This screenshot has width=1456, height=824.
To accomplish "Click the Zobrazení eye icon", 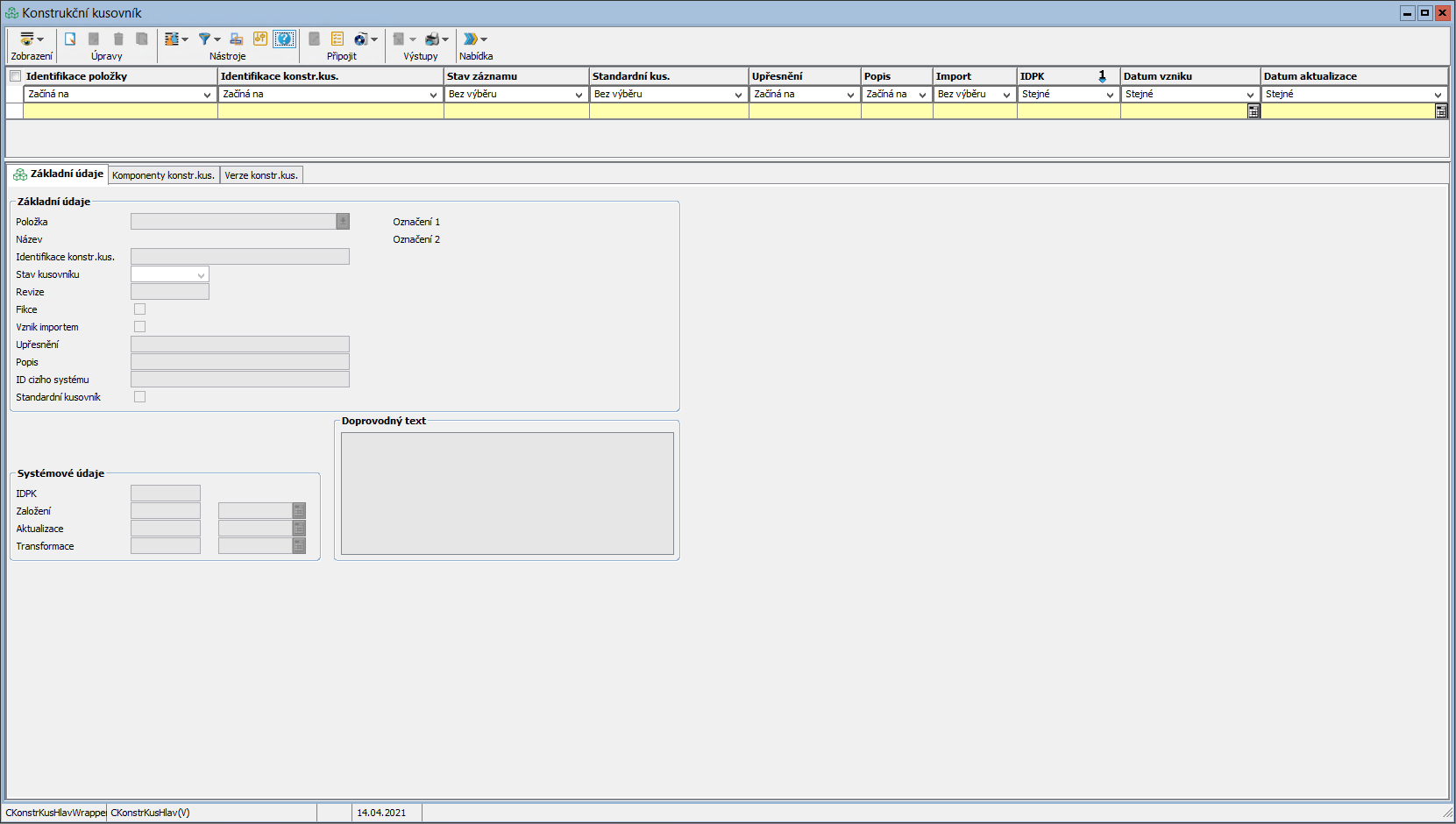I will pyautogui.click(x=27, y=39).
